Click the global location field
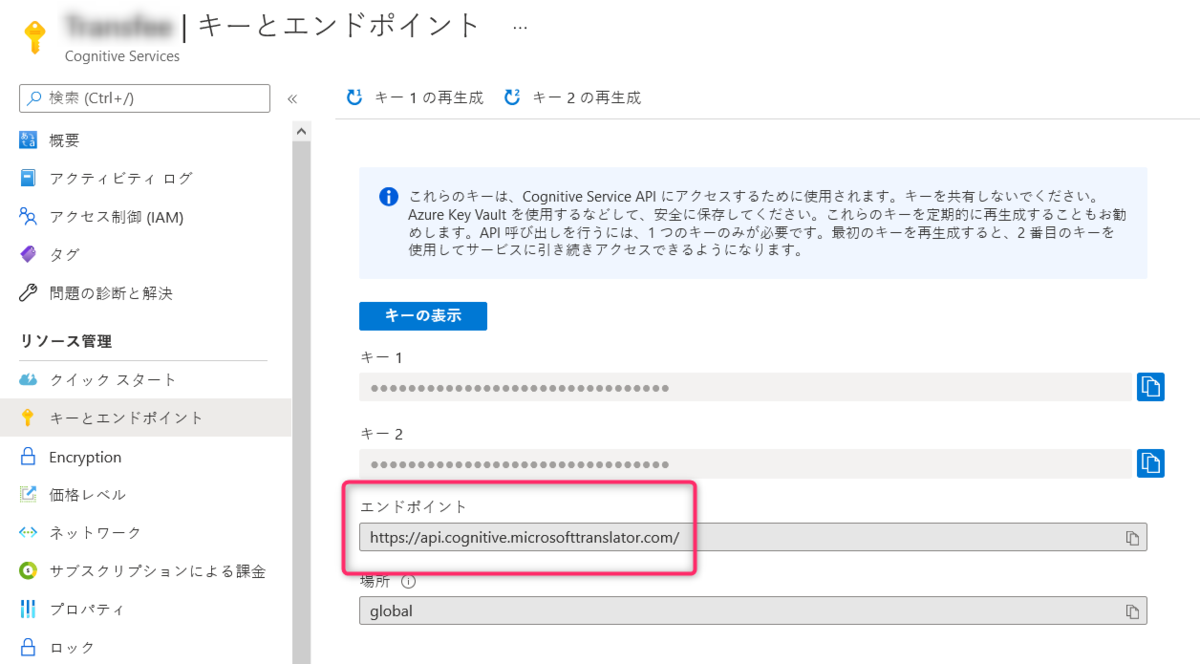 tap(753, 610)
